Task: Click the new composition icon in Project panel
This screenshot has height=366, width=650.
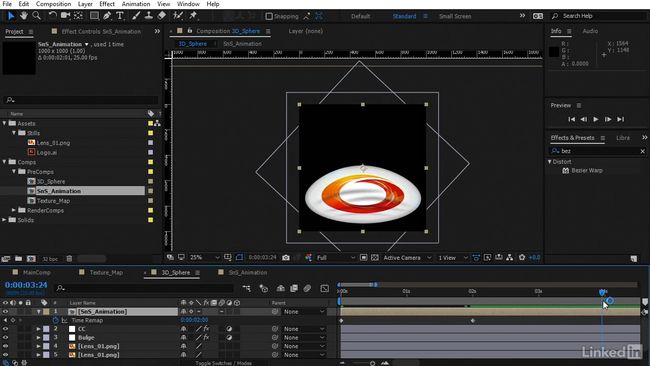Action: click(31, 258)
